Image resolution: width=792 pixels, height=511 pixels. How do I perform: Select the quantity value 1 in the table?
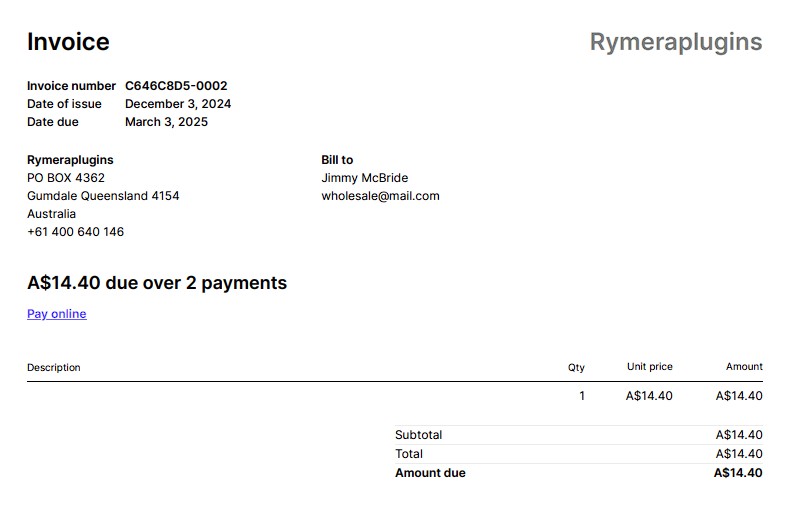tap(582, 396)
